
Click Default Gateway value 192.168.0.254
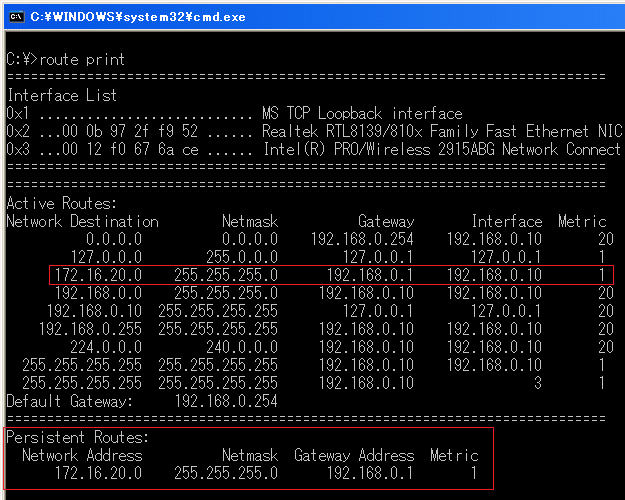click(226, 401)
